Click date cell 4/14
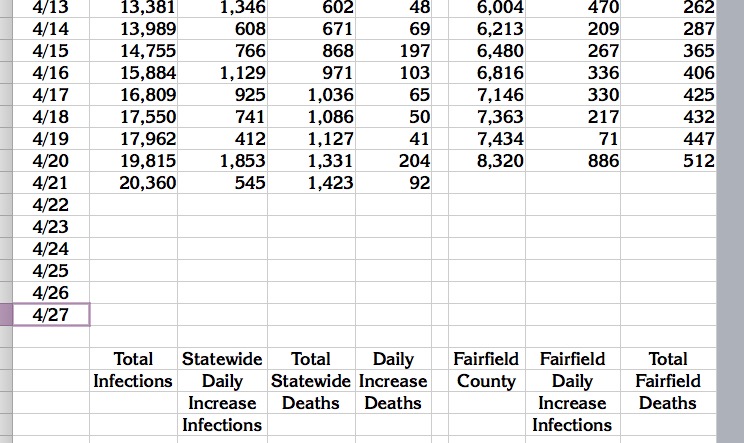 51,29
